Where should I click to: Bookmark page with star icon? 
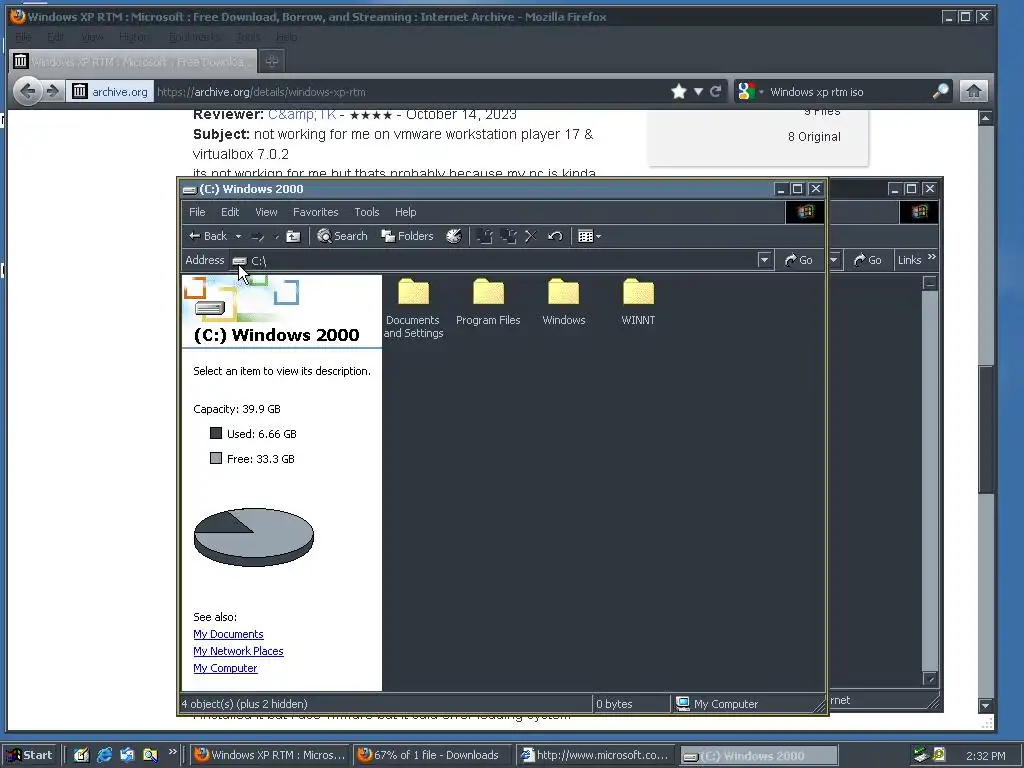coord(679,91)
